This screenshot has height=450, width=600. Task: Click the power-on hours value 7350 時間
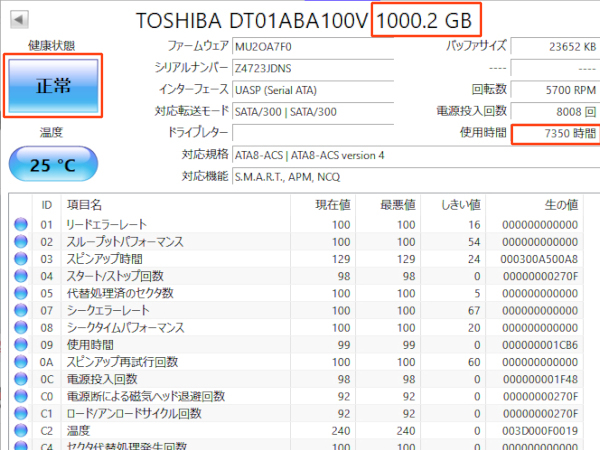556,134
